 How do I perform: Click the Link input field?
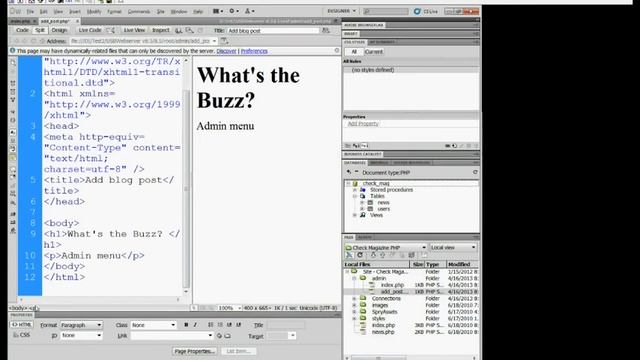point(172,336)
